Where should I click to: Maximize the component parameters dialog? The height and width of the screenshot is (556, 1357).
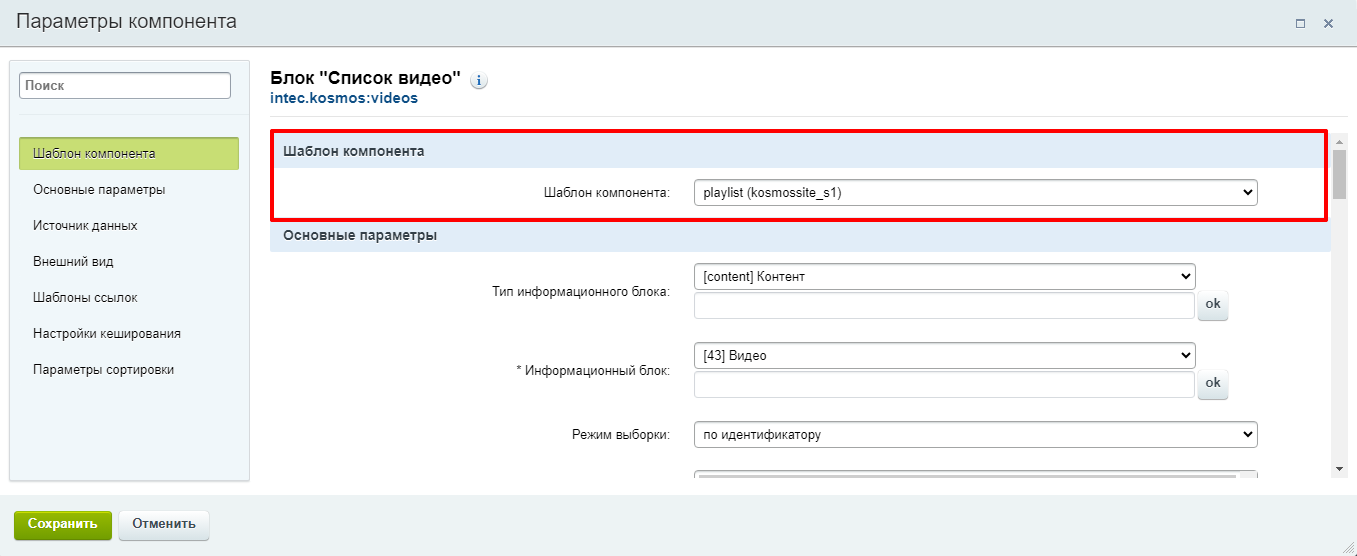(1300, 23)
